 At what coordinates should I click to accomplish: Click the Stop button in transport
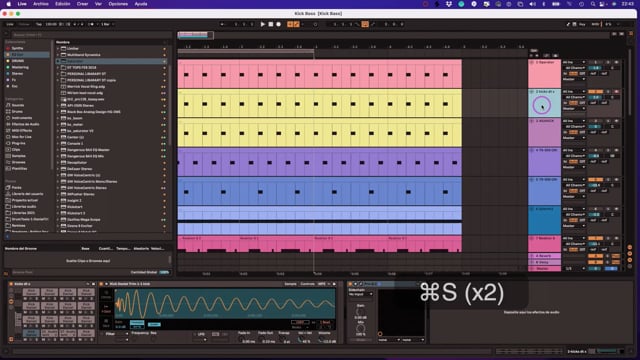click(270, 24)
